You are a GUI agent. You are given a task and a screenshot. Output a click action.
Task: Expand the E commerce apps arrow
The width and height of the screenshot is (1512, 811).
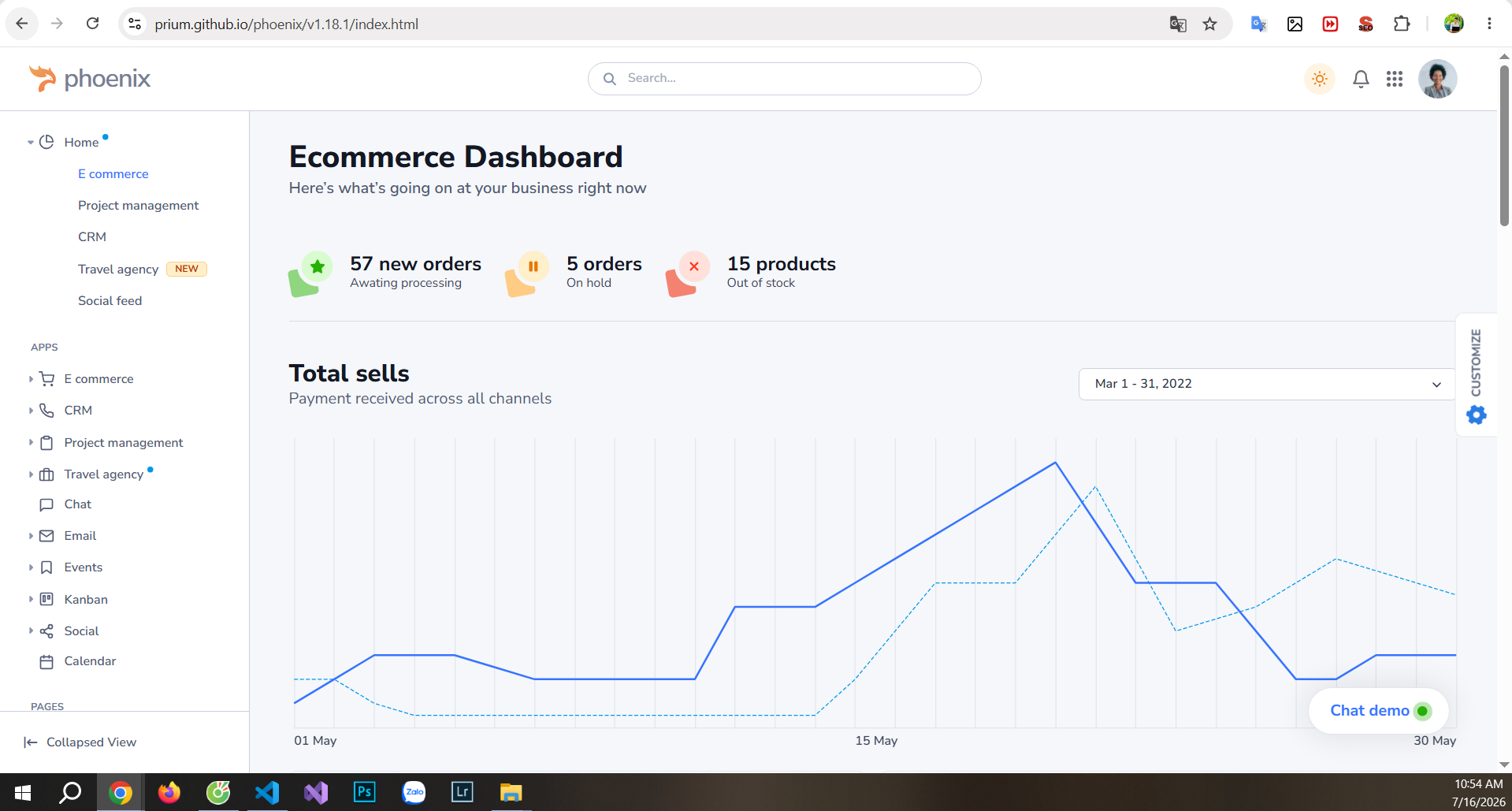[31, 379]
